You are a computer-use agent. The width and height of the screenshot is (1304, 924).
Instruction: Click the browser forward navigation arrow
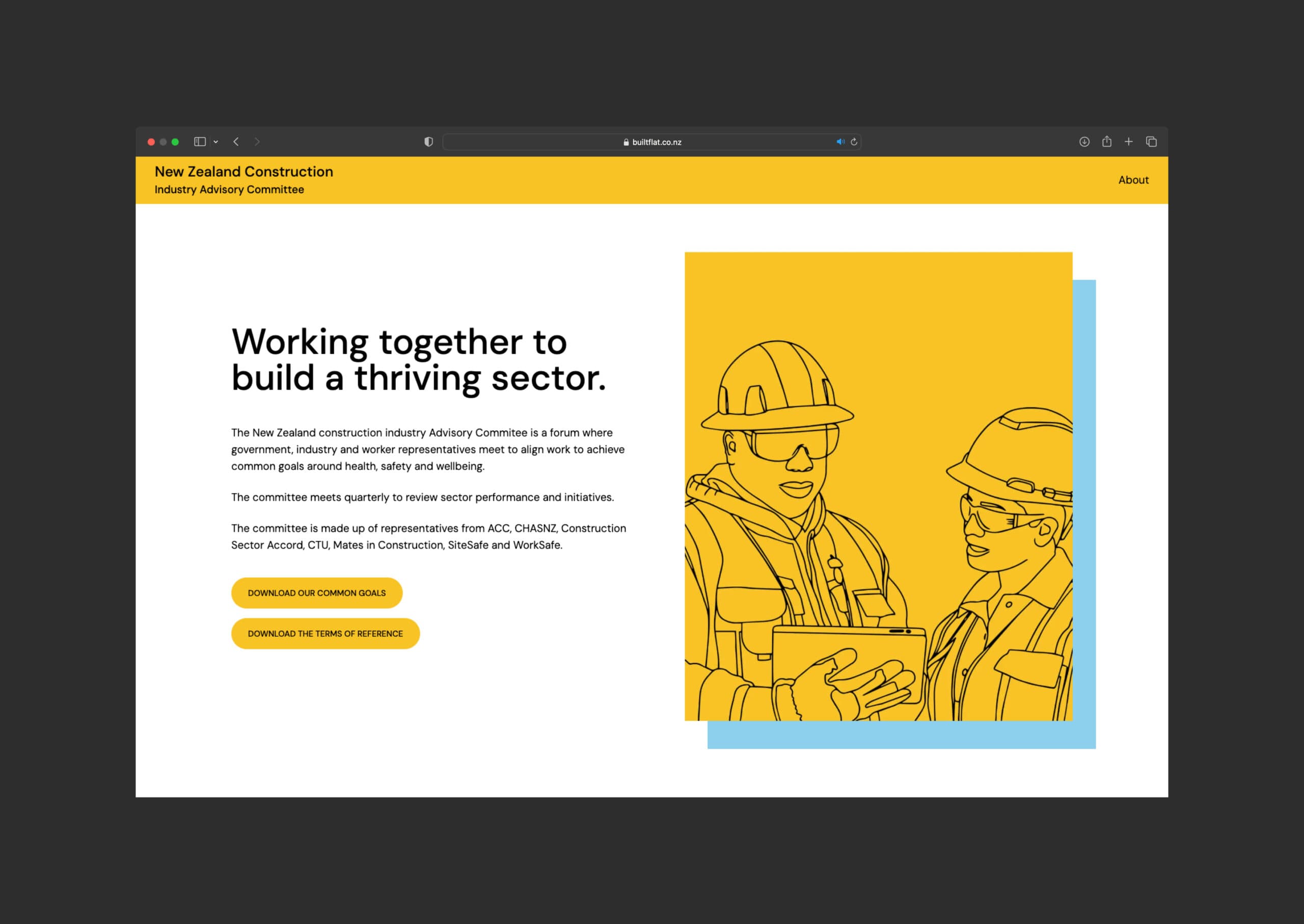258,141
